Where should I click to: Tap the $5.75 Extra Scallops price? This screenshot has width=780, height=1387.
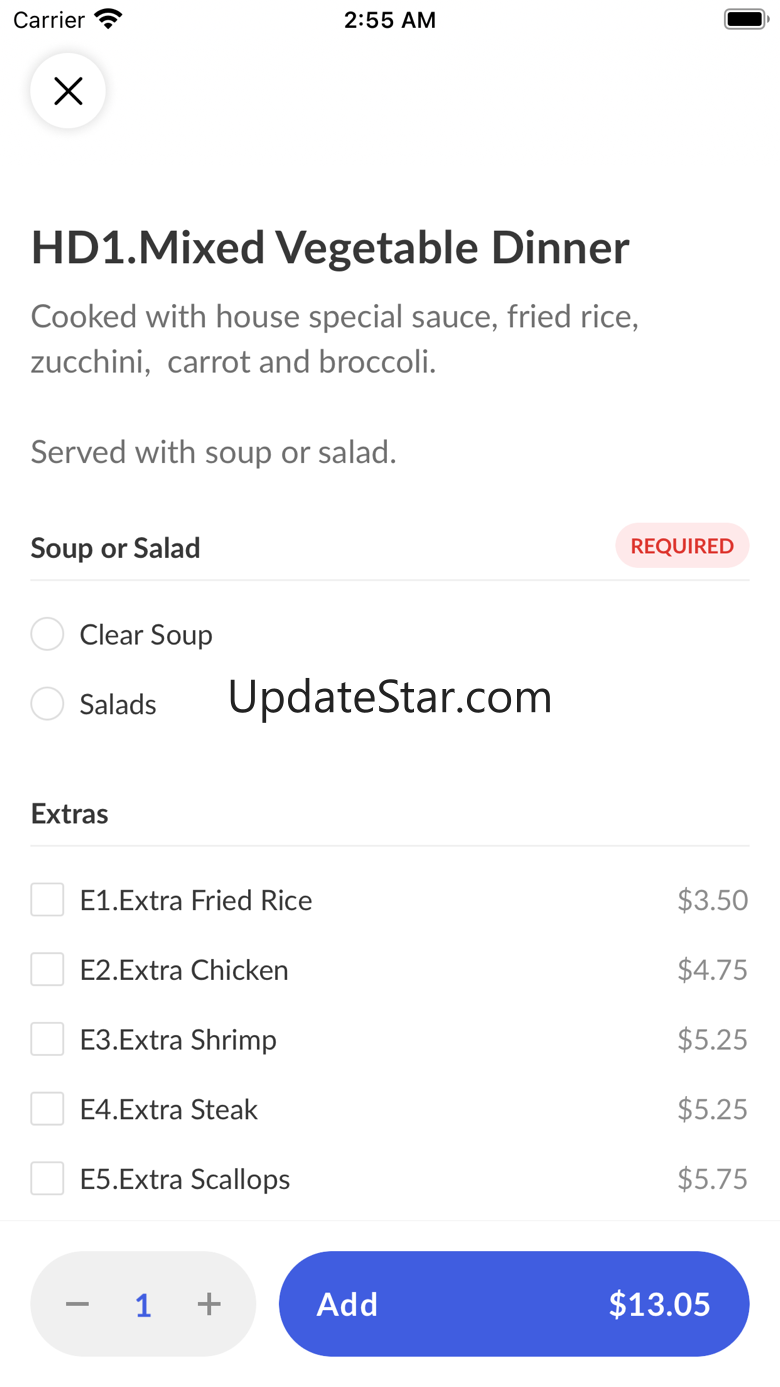(x=712, y=1179)
